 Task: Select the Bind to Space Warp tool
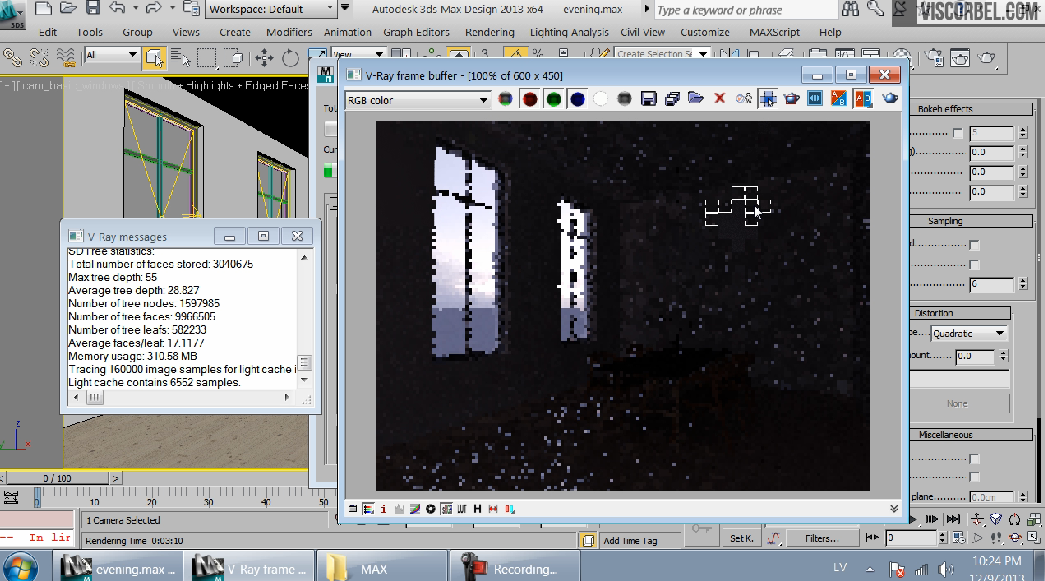tap(66, 58)
